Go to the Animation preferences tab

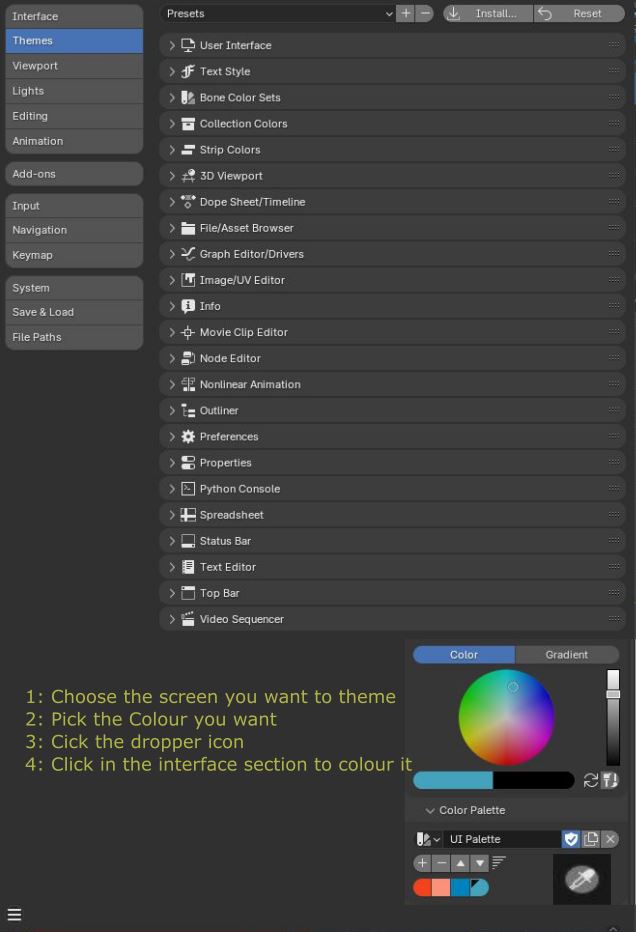click(74, 141)
